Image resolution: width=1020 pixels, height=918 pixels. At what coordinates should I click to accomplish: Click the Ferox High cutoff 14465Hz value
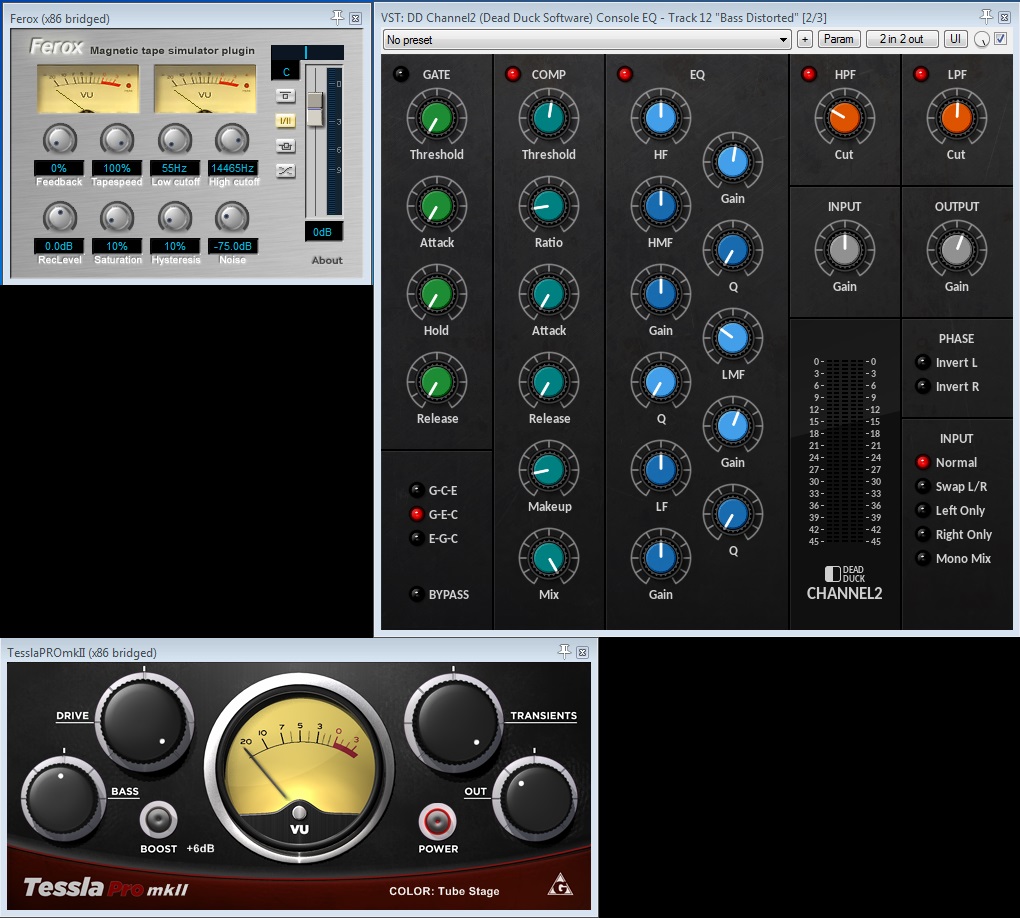[232, 169]
